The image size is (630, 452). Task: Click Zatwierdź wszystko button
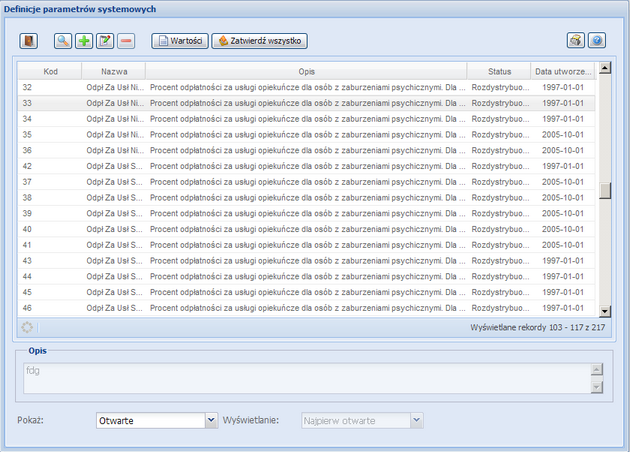click(x=260, y=41)
